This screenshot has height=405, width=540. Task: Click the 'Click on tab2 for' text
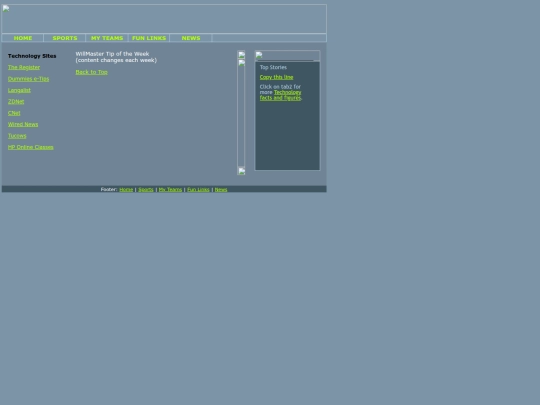280,87
